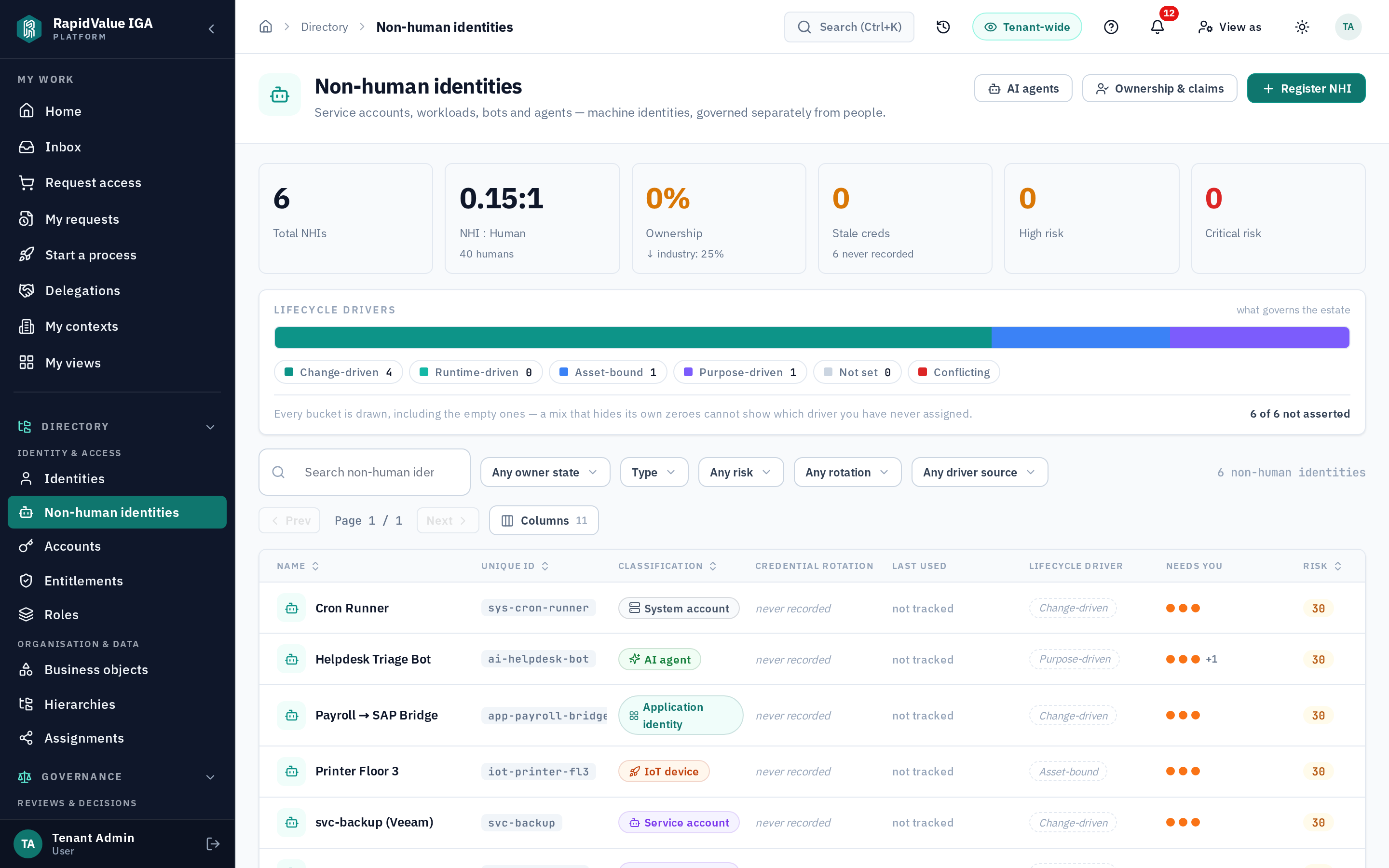
Task: Go to Home in the sidebar
Action: tap(117, 111)
